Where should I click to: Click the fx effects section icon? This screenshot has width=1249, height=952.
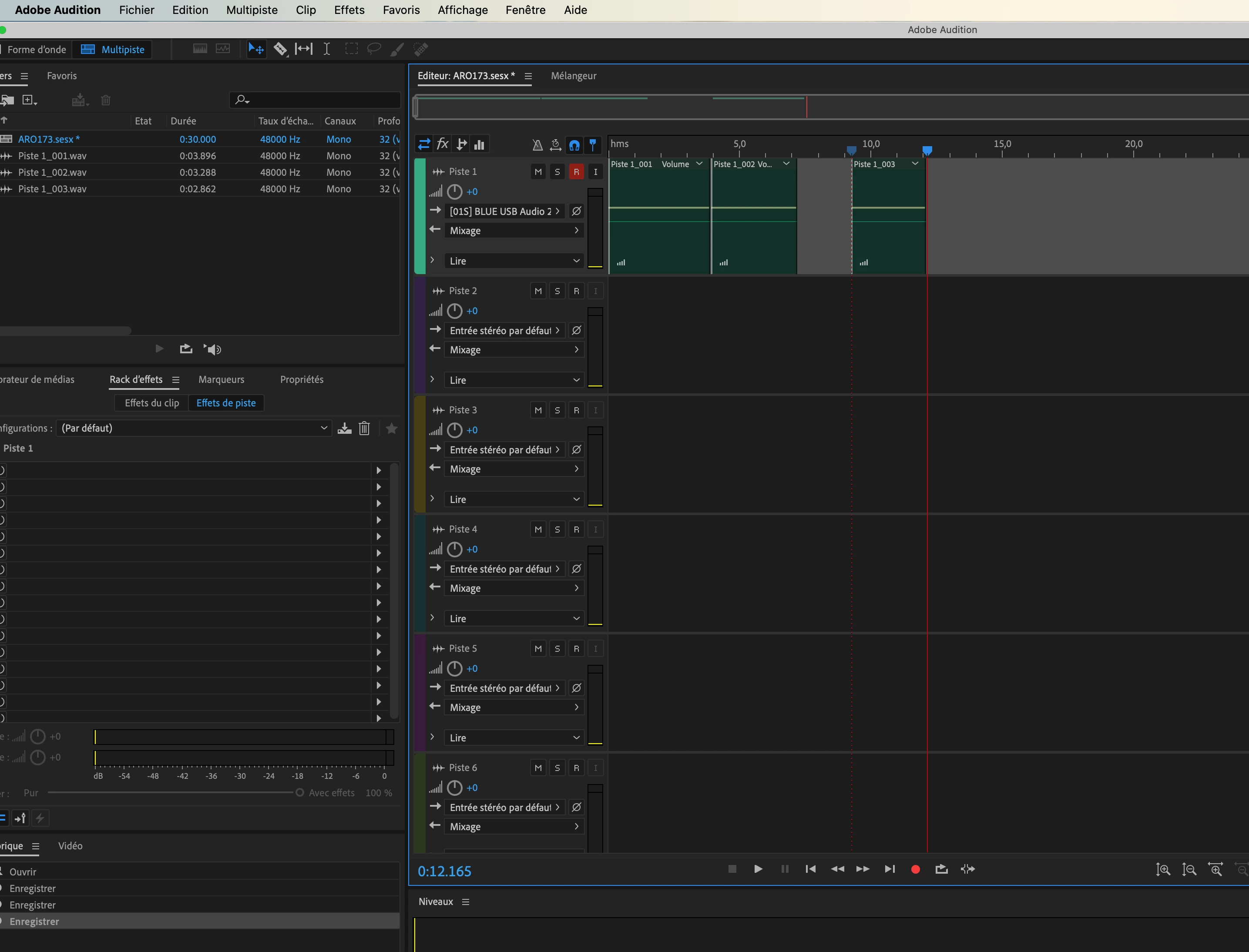tap(443, 144)
